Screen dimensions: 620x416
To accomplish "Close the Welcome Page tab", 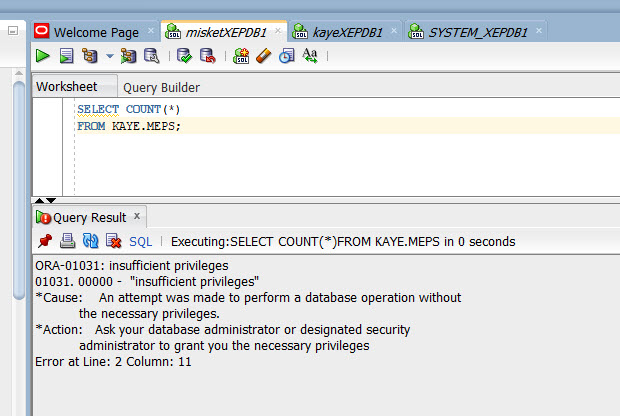I will 151,31.
